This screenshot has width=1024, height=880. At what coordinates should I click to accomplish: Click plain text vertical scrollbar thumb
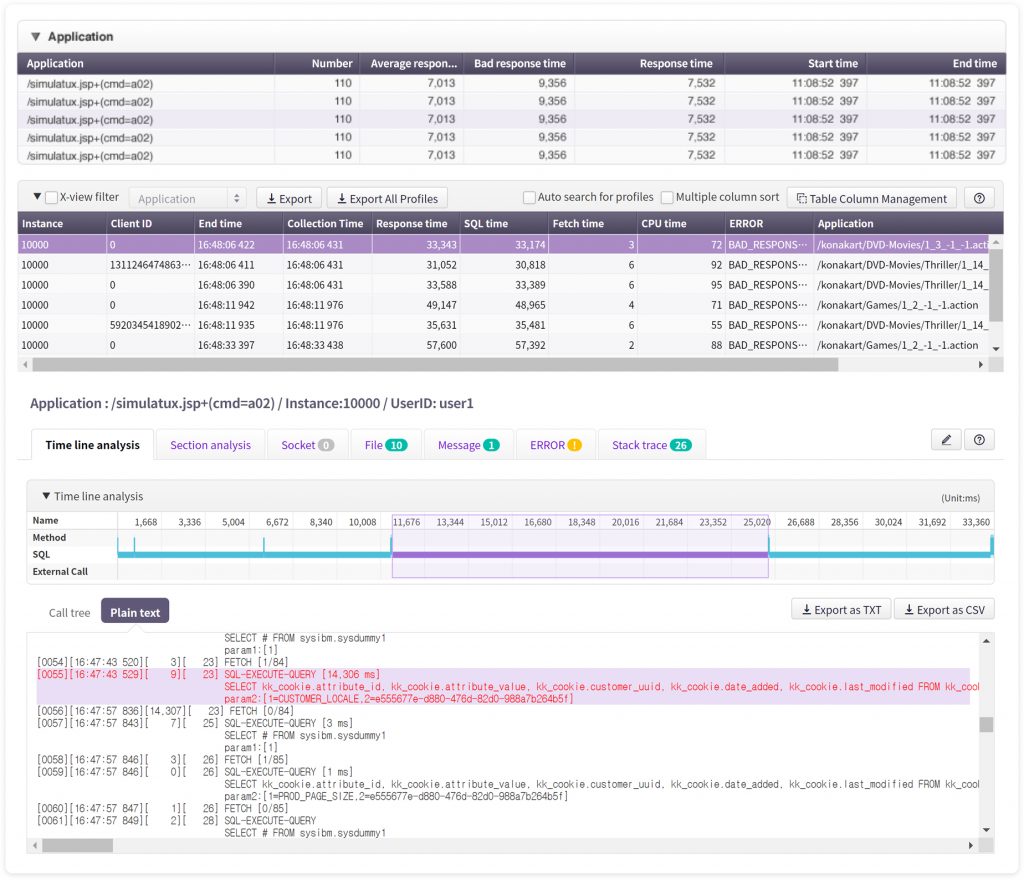point(986,725)
